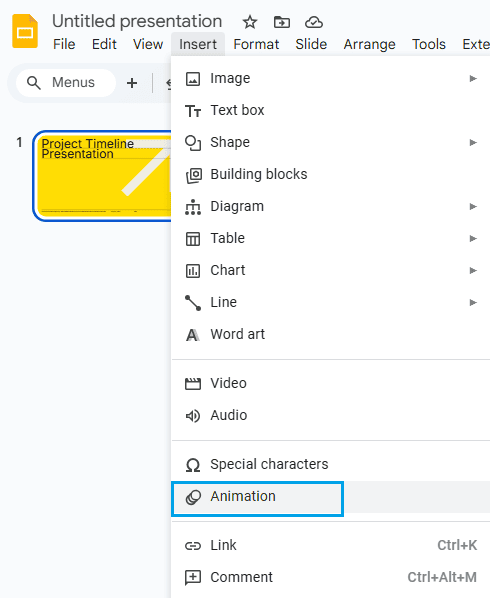Add a new slide with the plus button
This screenshot has height=598, width=490.
[132, 83]
